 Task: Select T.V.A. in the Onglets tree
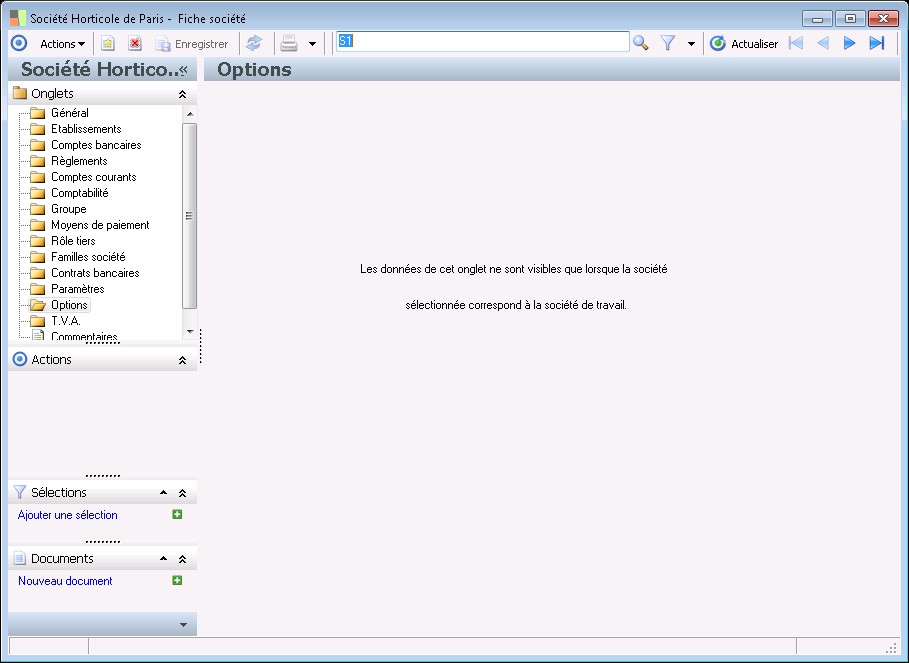point(65,321)
